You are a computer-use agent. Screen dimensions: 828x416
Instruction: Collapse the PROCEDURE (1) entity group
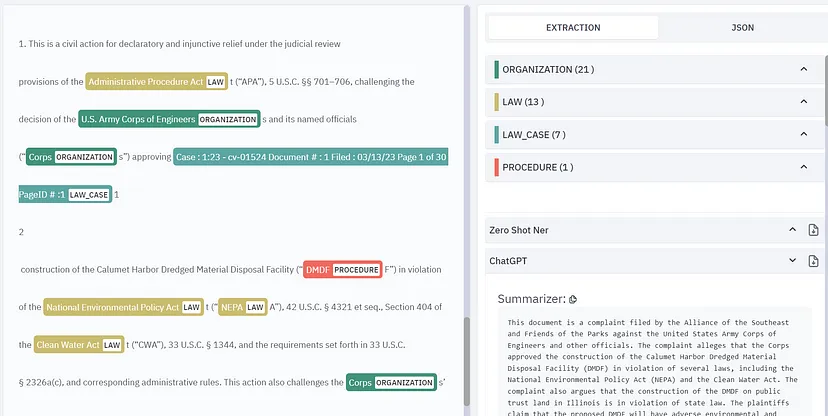[804, 167]
